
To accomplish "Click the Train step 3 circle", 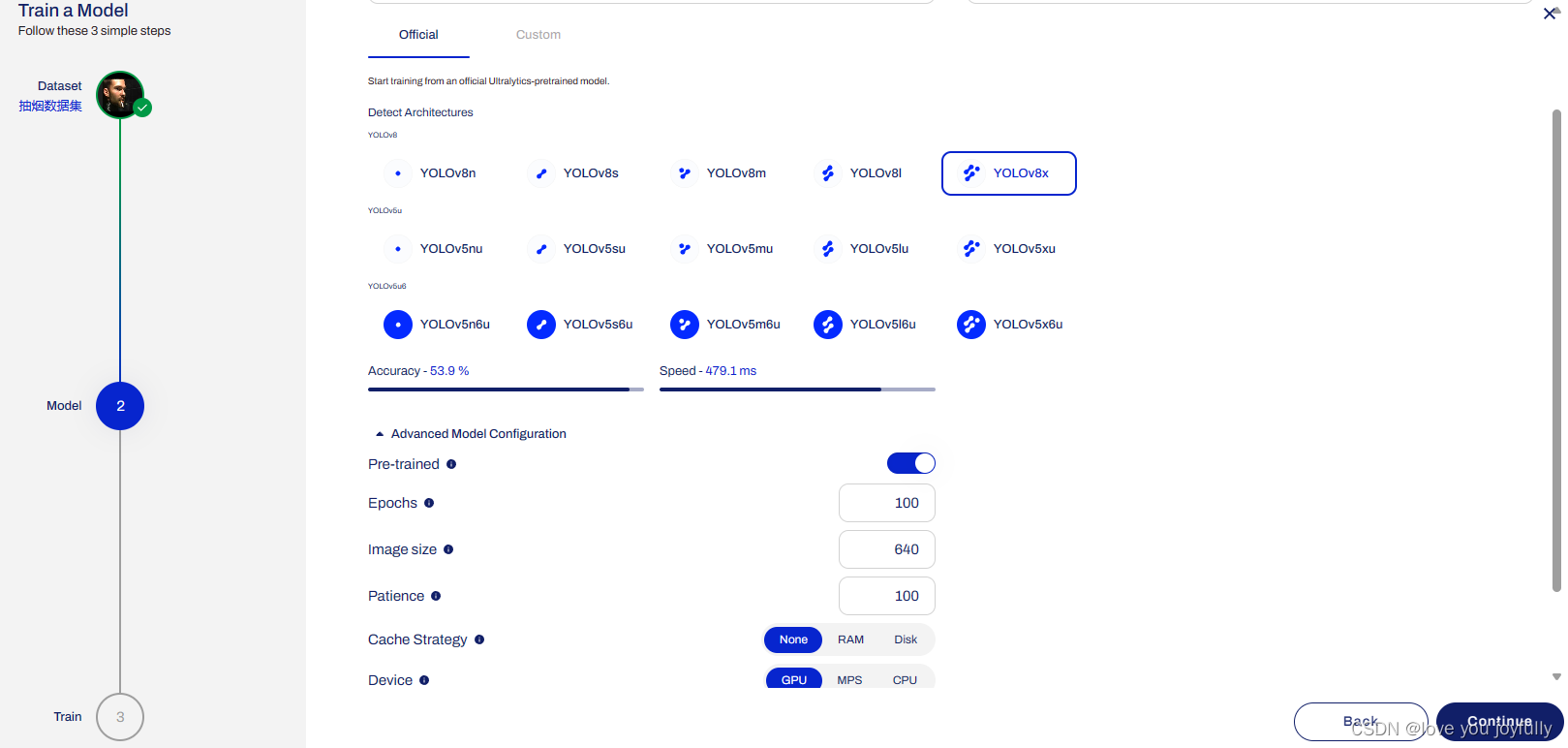I will click(120, 717).
